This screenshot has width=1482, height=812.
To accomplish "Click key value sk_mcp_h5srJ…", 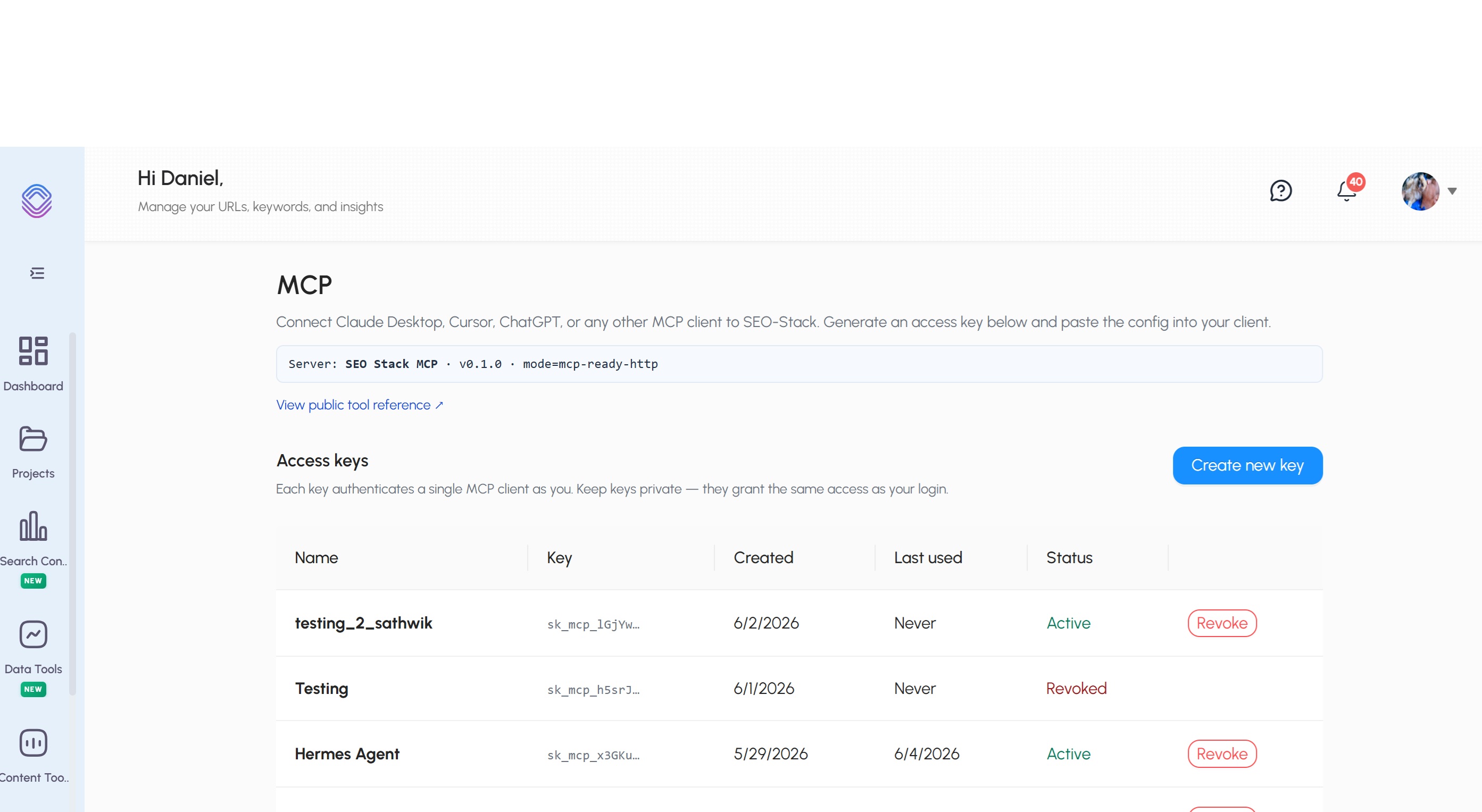I will [593, 690].
